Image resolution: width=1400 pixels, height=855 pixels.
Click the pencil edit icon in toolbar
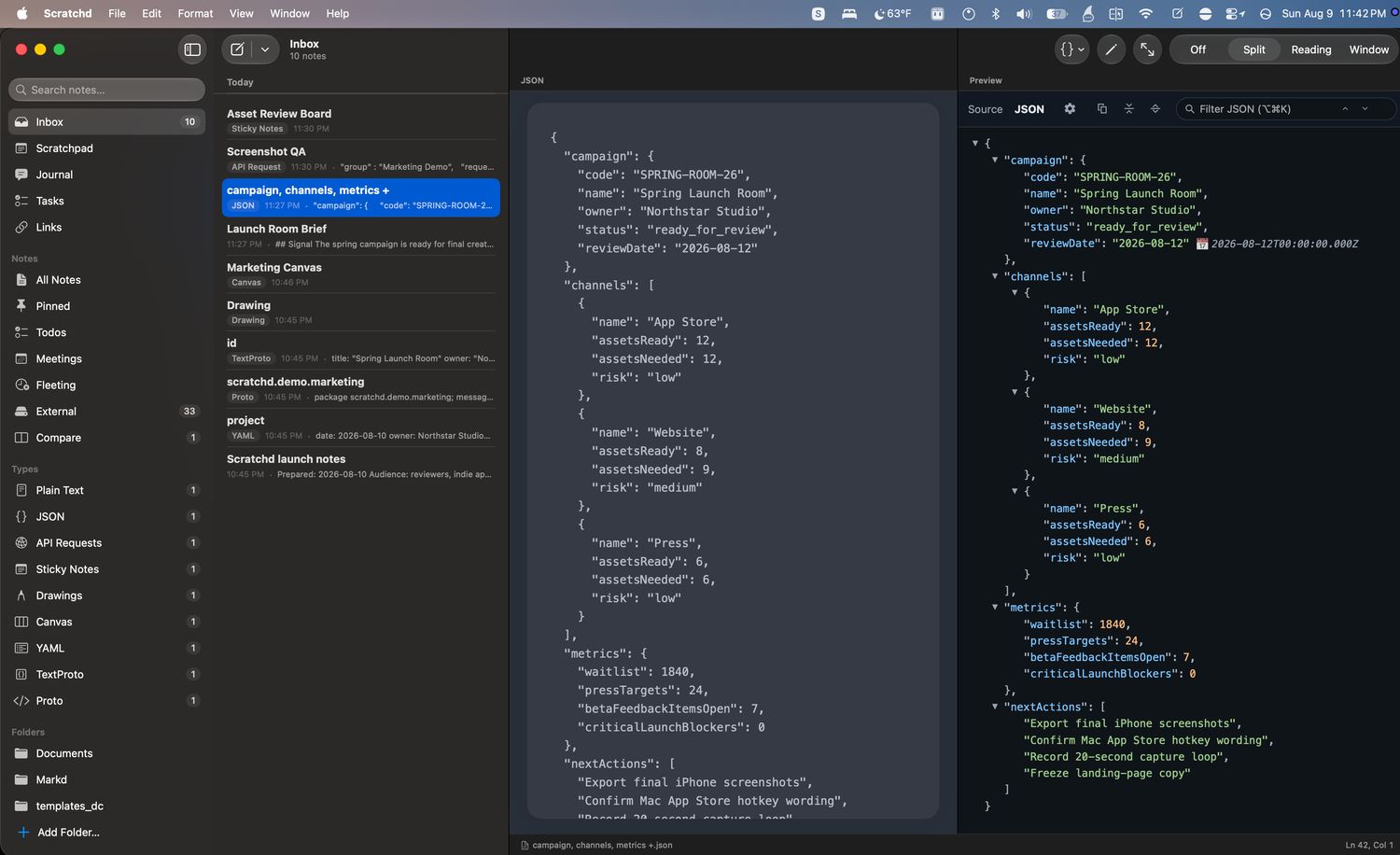[x=1111, y=49]
